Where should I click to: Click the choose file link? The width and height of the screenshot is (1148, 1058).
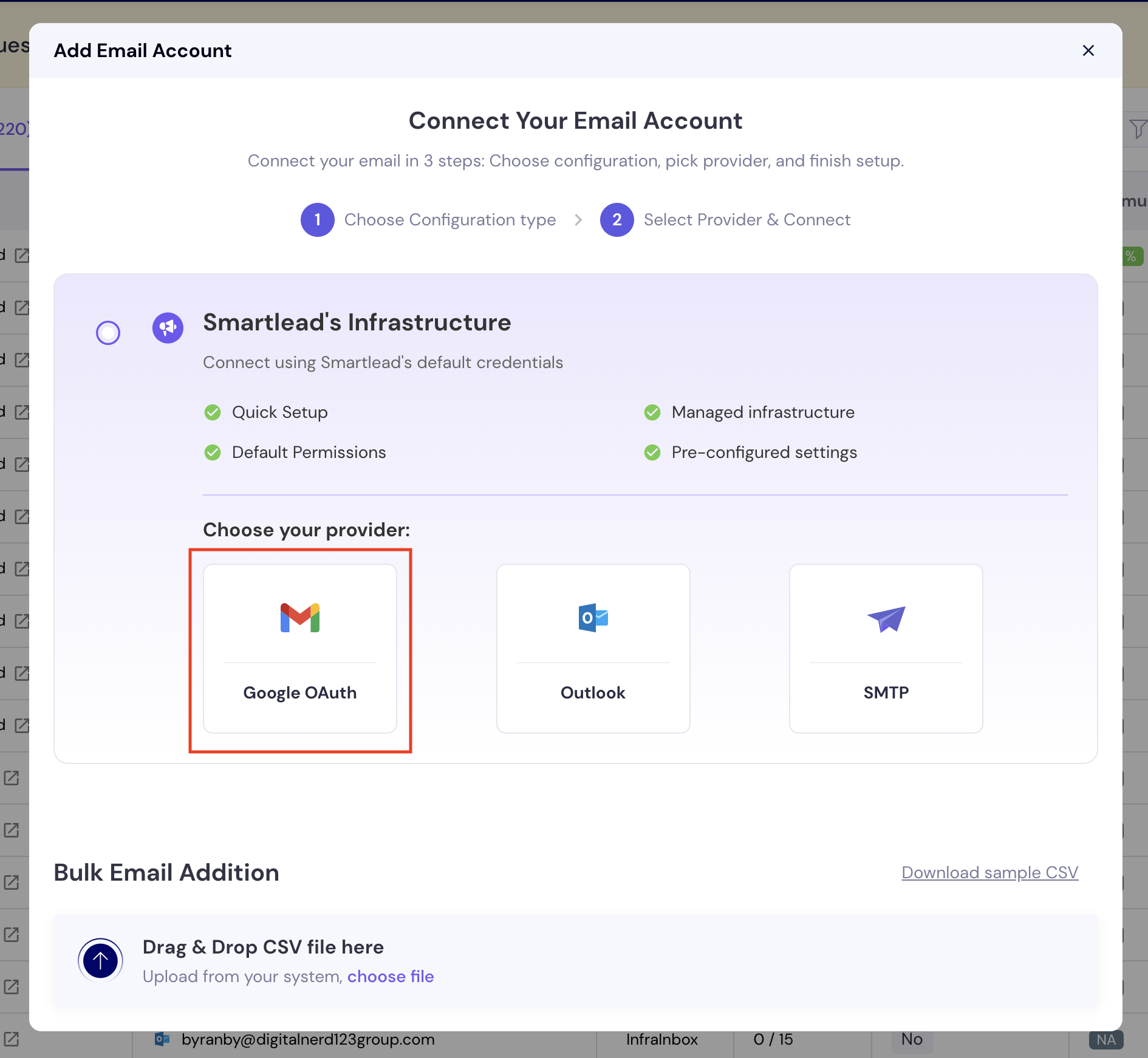pyautogui.click(x=391, y=976)
